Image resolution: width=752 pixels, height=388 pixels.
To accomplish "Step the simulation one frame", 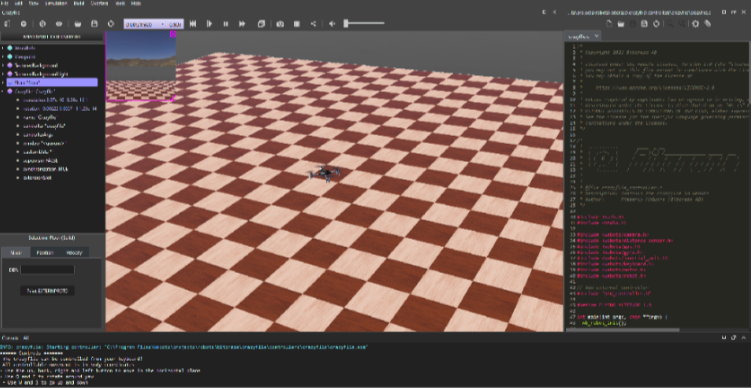I will (209, 24).
